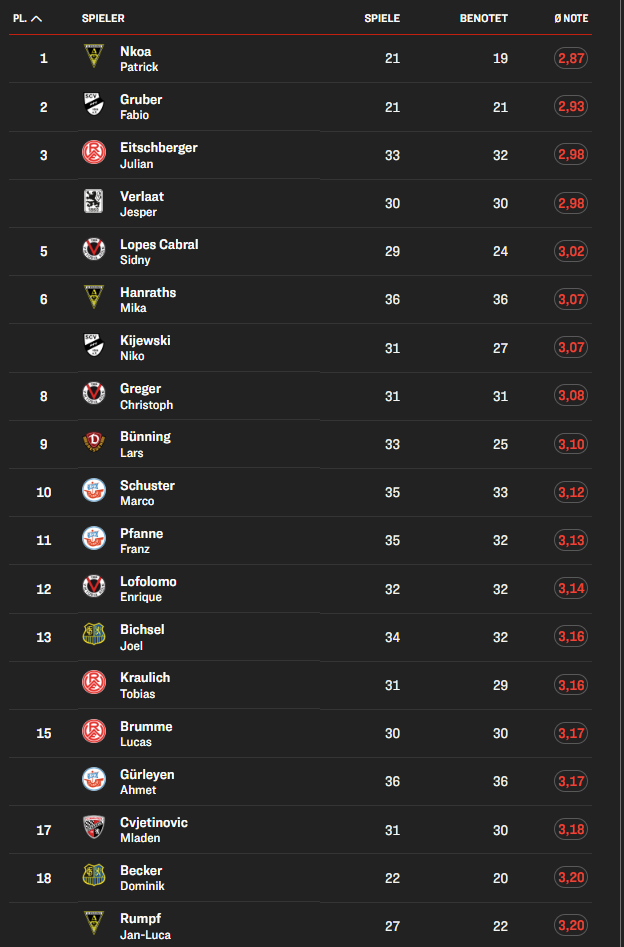Click the club crest beside Bichsel Joel
Viewport: 624px width, 947px height.
tap(93, 637)
